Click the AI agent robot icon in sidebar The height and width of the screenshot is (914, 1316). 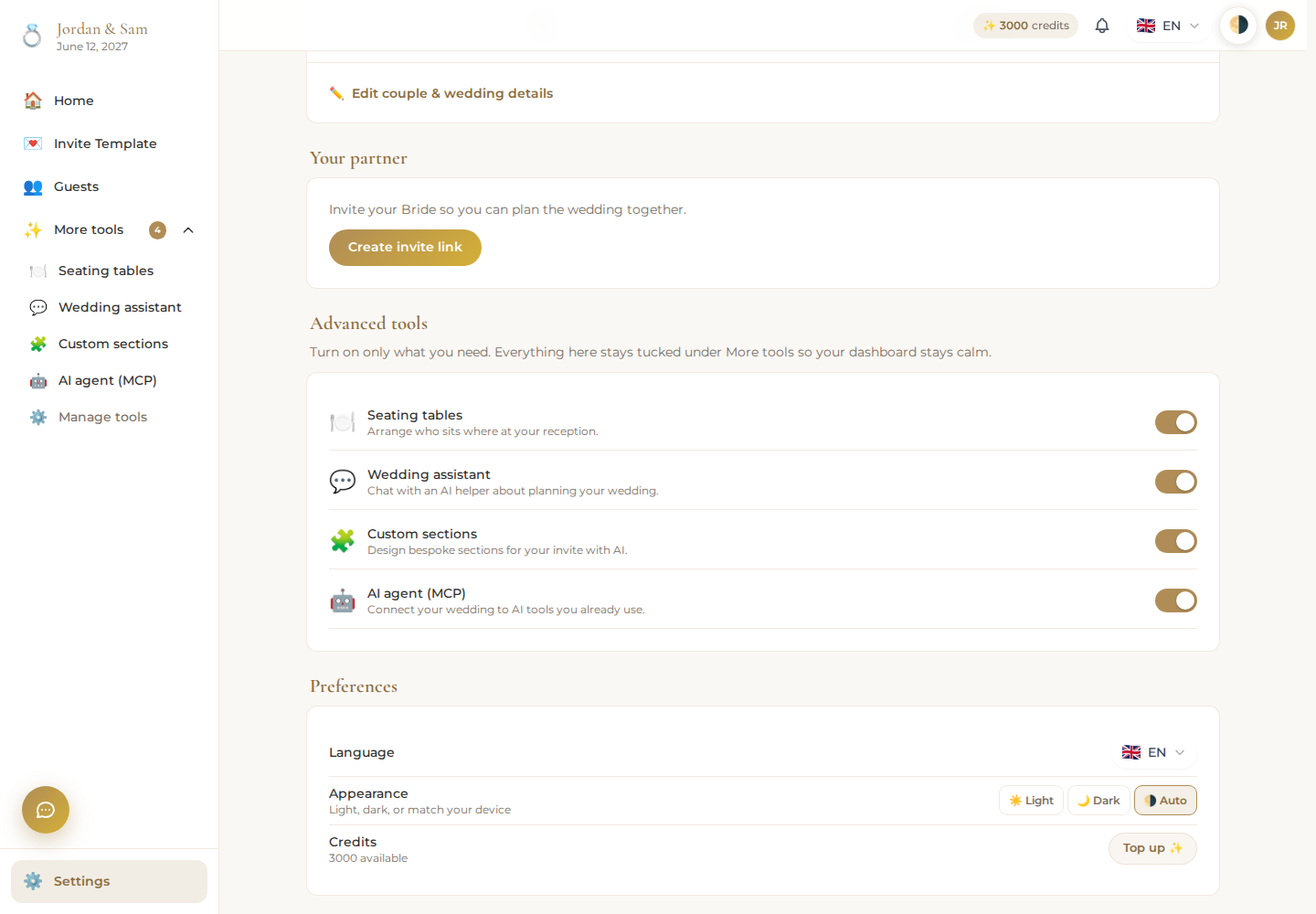[38, 380]
